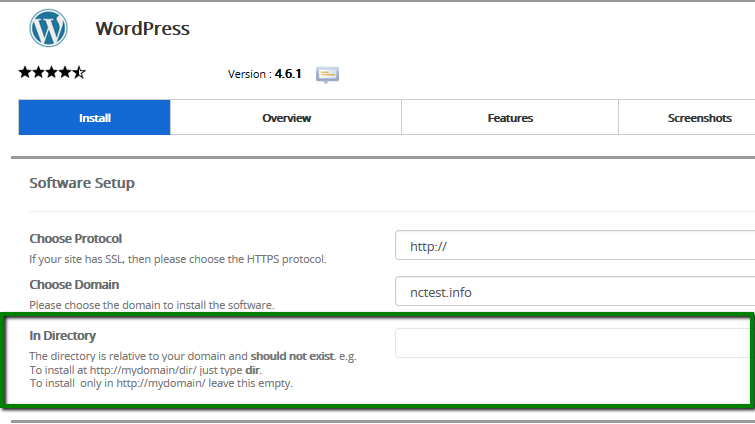Image resolution: width=755 pixels, height=424 pixels.
Task: Click the version number 4.6.1
Action: (x=292, y=74)
